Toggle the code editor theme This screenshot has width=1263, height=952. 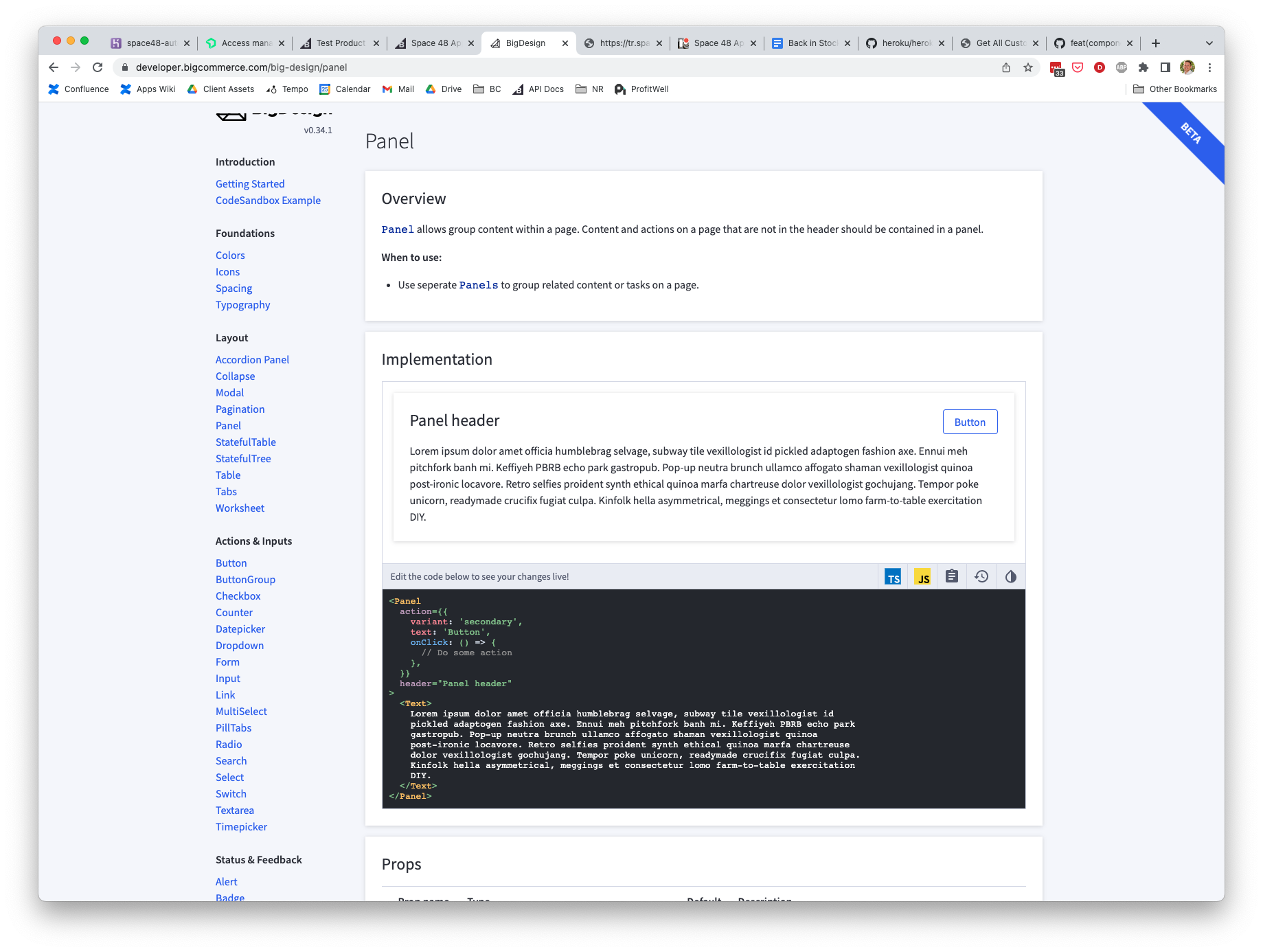1010,576
